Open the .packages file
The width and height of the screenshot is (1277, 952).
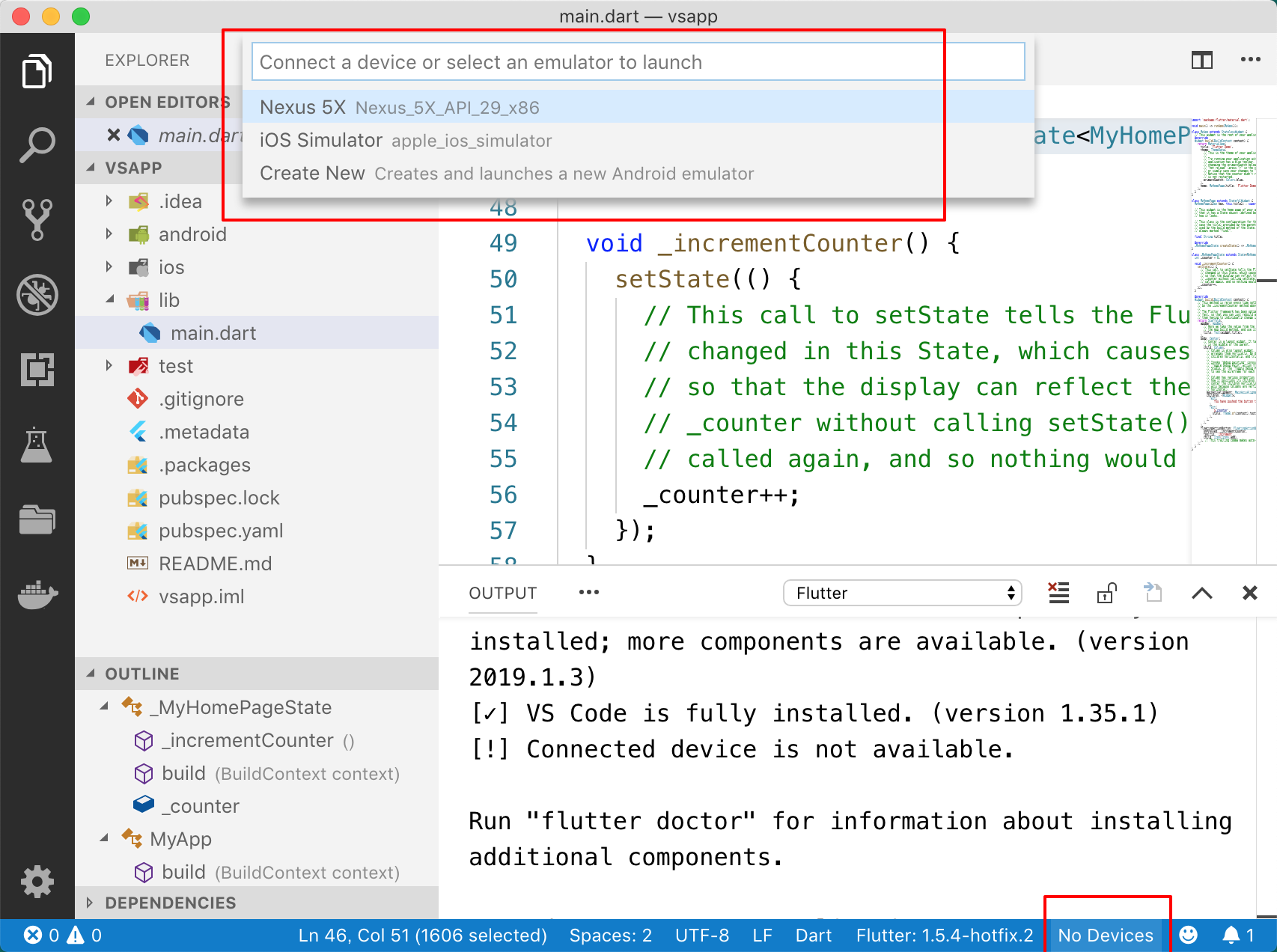257,464
